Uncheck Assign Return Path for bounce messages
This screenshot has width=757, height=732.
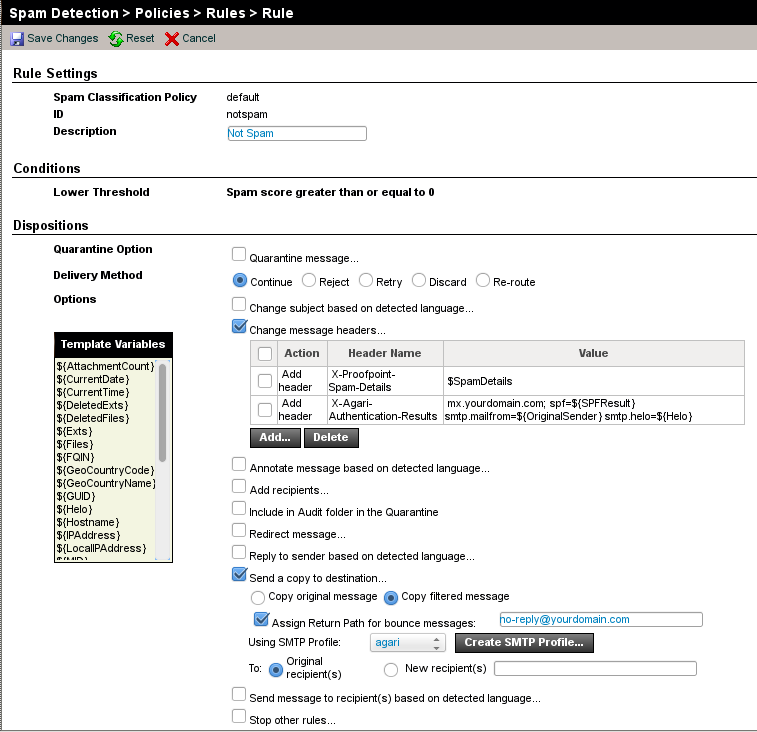(261, 619)
